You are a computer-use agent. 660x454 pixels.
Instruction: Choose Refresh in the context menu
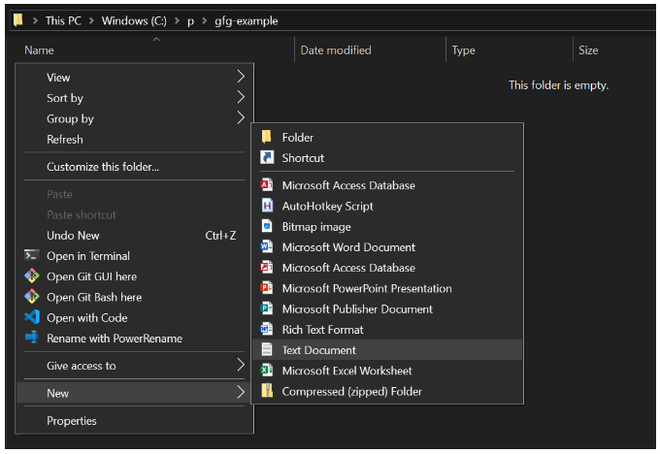tap(65, 140)
